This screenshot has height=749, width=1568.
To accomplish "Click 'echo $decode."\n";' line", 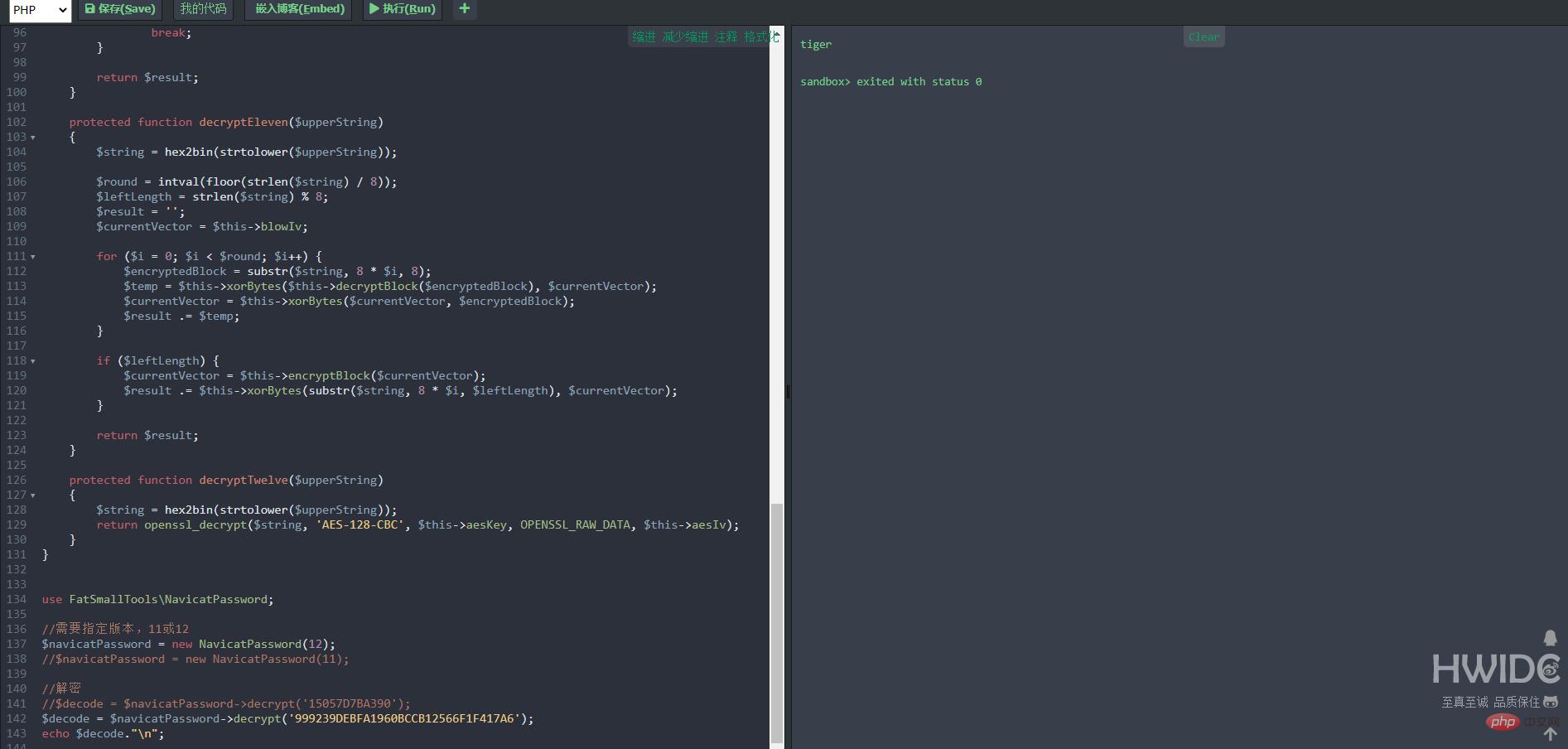I will coord(103,734).
